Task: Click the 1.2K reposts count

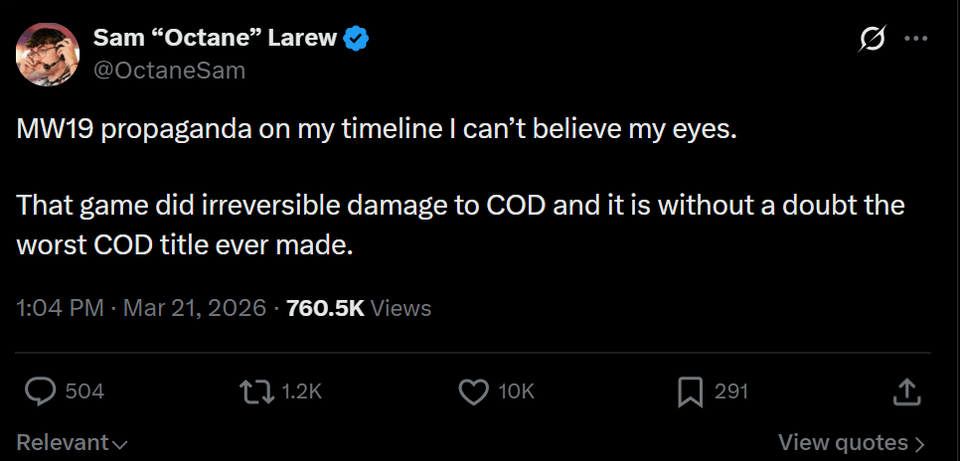Action: [x=301, y=392]
